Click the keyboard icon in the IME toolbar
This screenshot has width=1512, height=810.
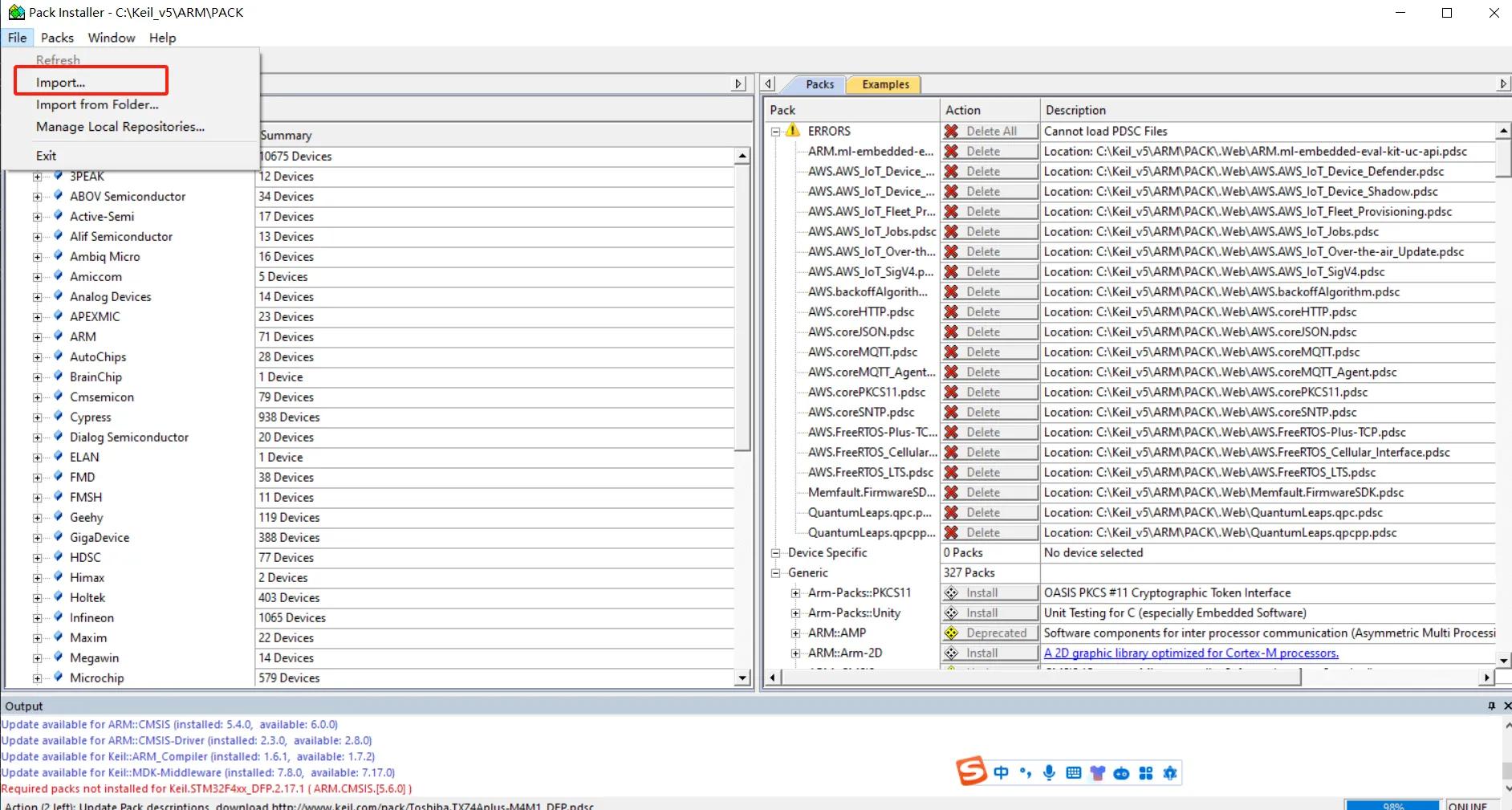1073,772
